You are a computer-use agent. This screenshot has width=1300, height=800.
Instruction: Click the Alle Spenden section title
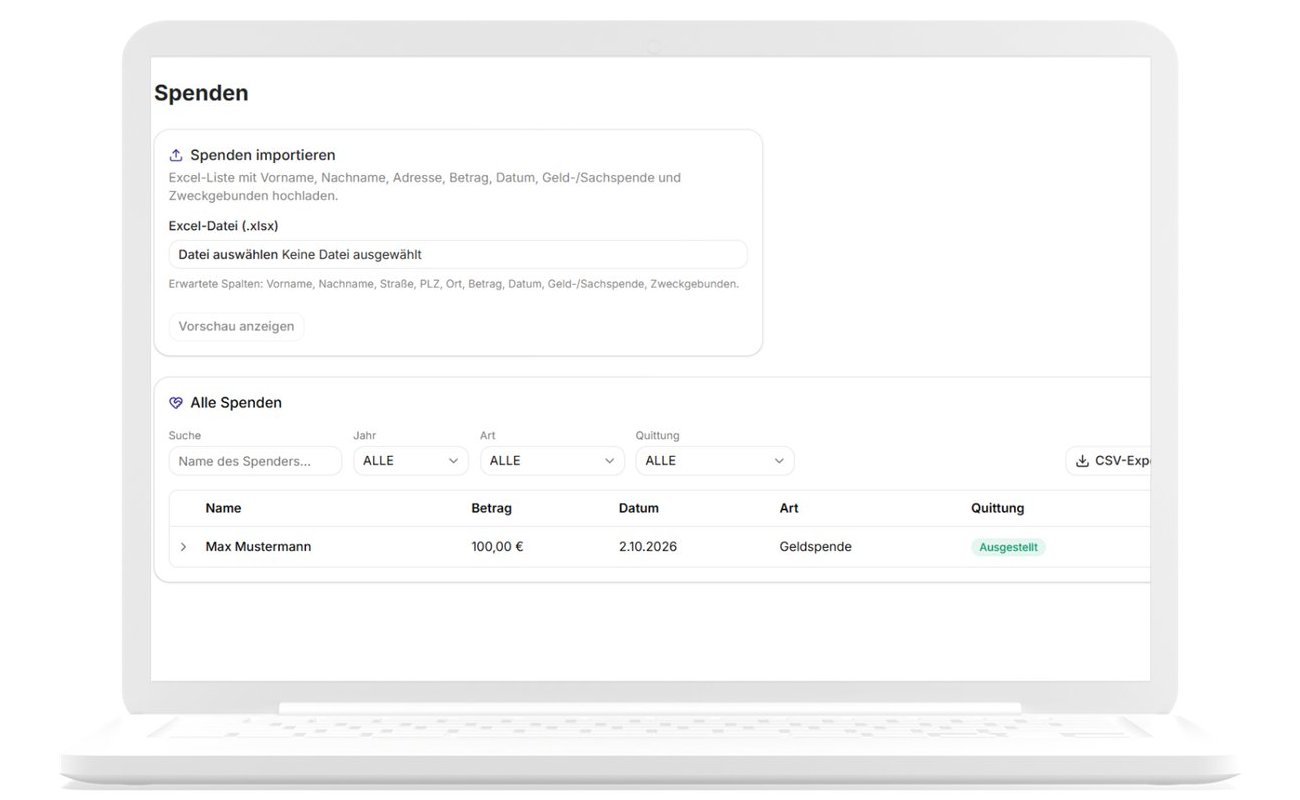[x=236, y=403]
